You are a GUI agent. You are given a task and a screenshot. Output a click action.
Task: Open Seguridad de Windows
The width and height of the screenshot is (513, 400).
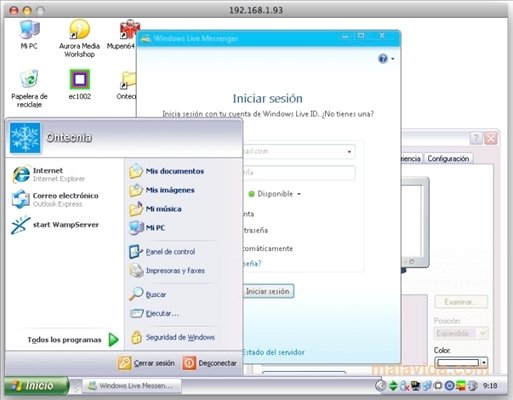[x=173, y=337]
